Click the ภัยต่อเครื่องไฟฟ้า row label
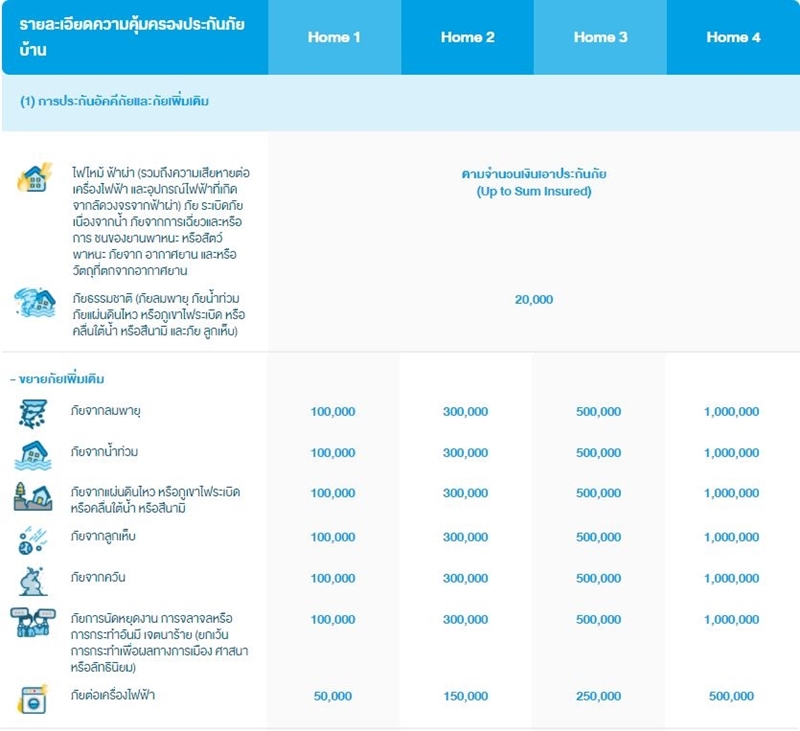The width and height of the screenshot is (800, 731). pyautogui.click(x=113, y=695)
